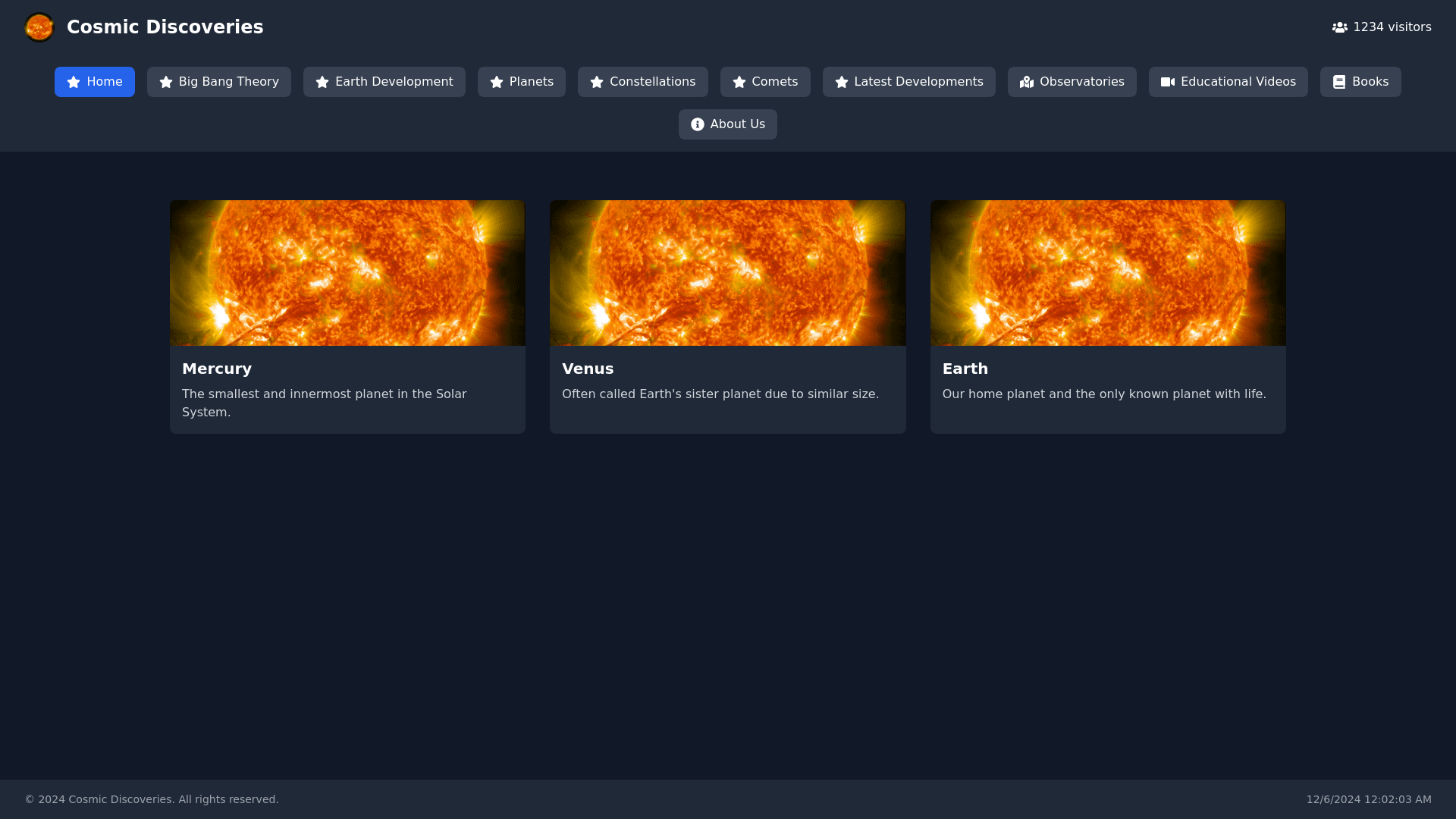1456x819 pixels.
Task: Open the Big Bang Theory page
Action: click(218, 82)
